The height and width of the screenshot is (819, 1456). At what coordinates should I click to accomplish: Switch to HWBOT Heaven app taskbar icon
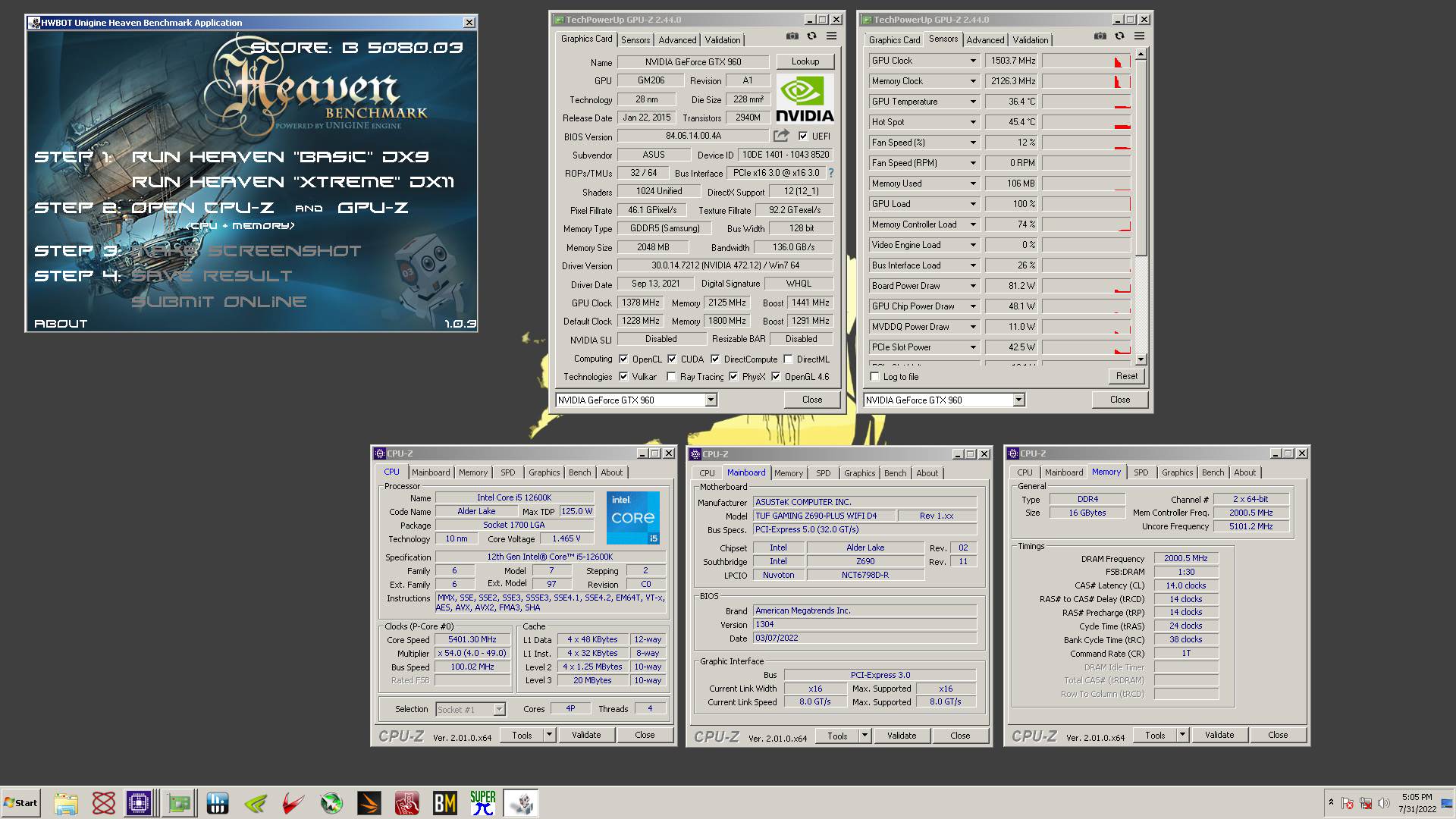coord(521,803)
